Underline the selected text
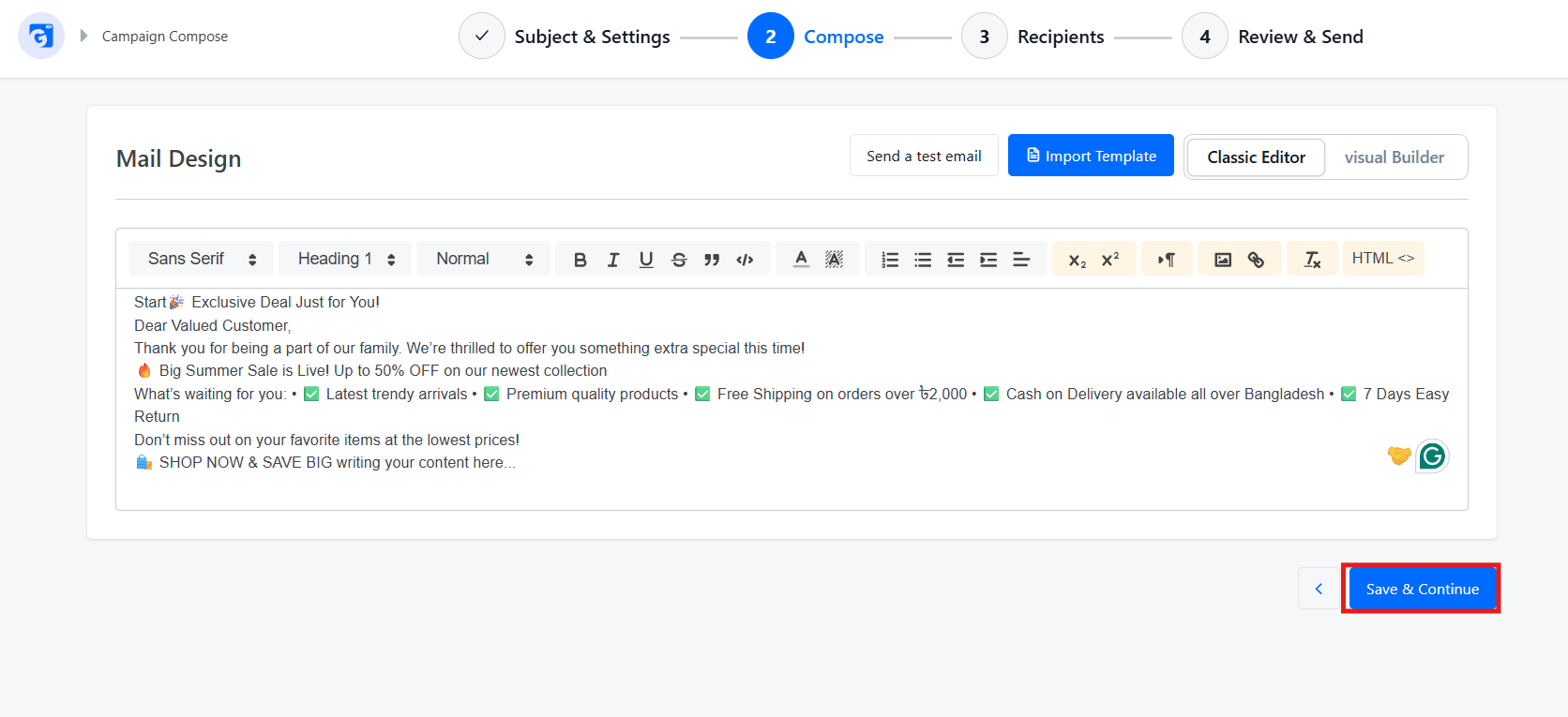The image size is (1568, 717). point(646,260)
